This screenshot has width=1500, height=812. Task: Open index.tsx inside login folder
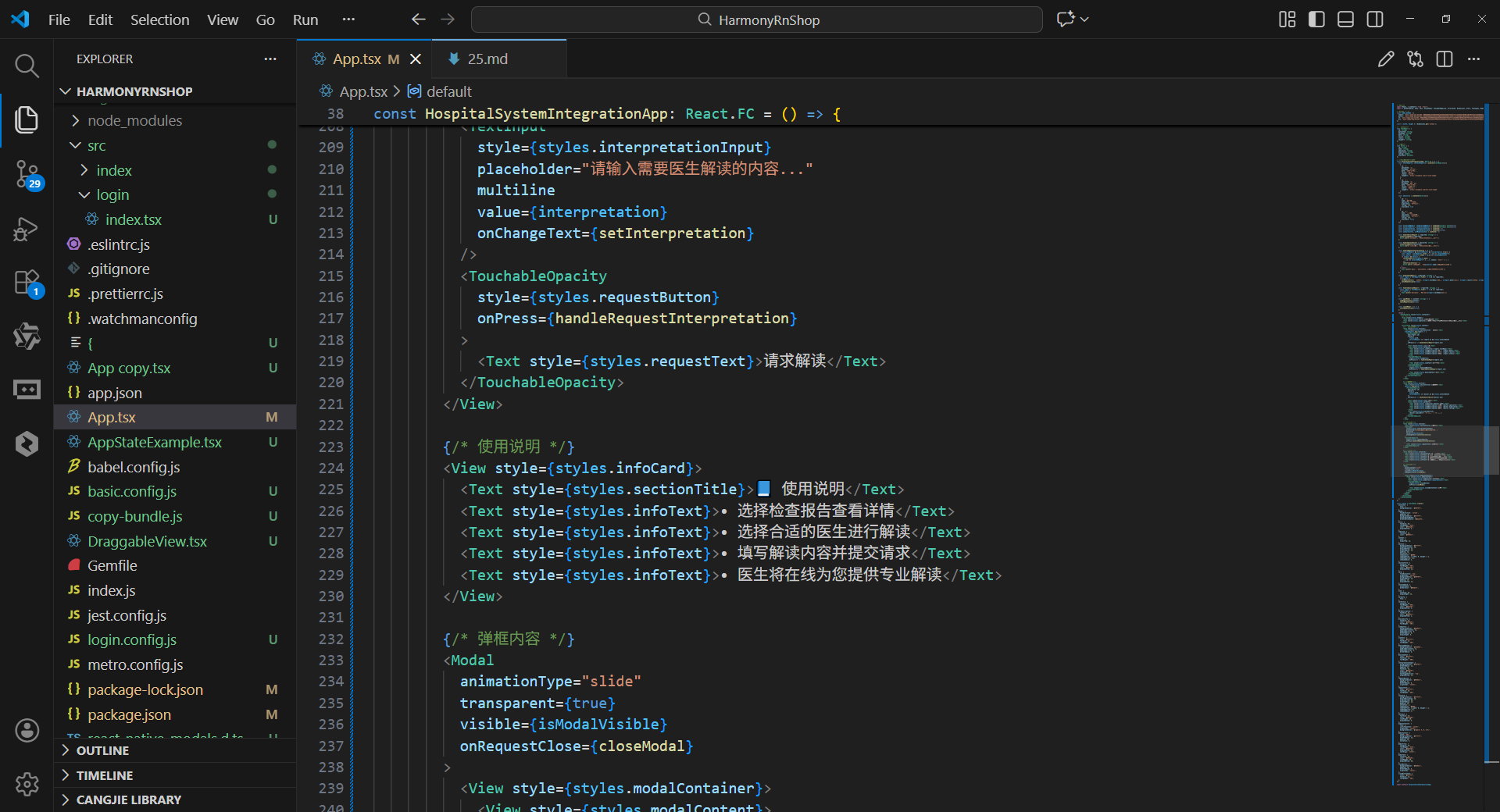tap(175, 219)
